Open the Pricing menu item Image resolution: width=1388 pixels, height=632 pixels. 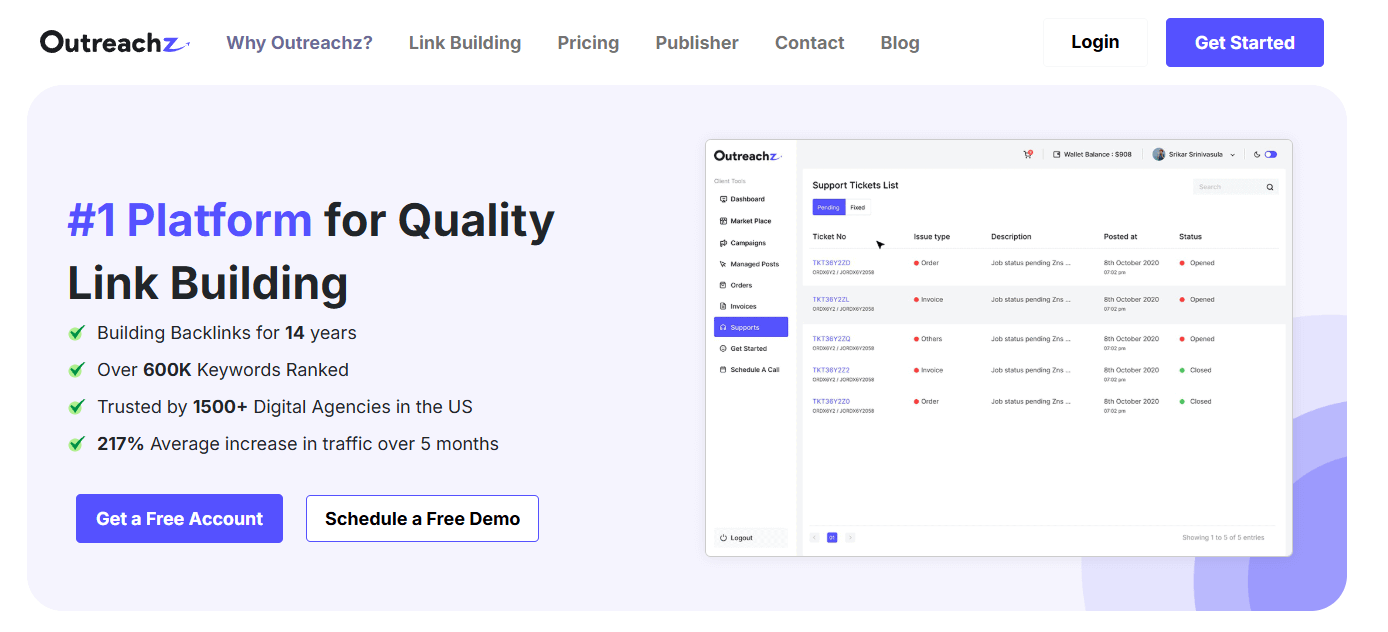pos(588,43)
